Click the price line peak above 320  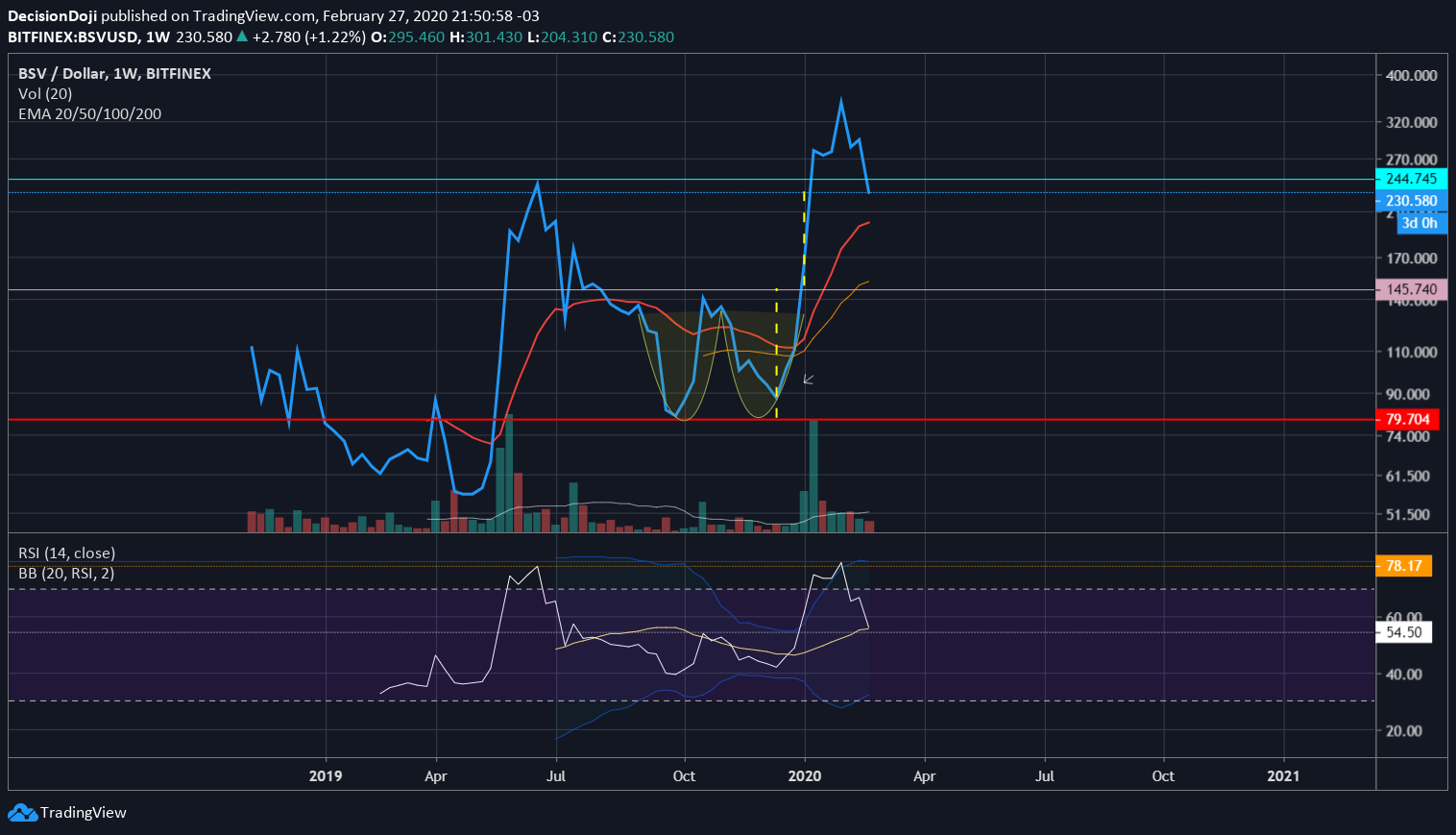(841, 101)
